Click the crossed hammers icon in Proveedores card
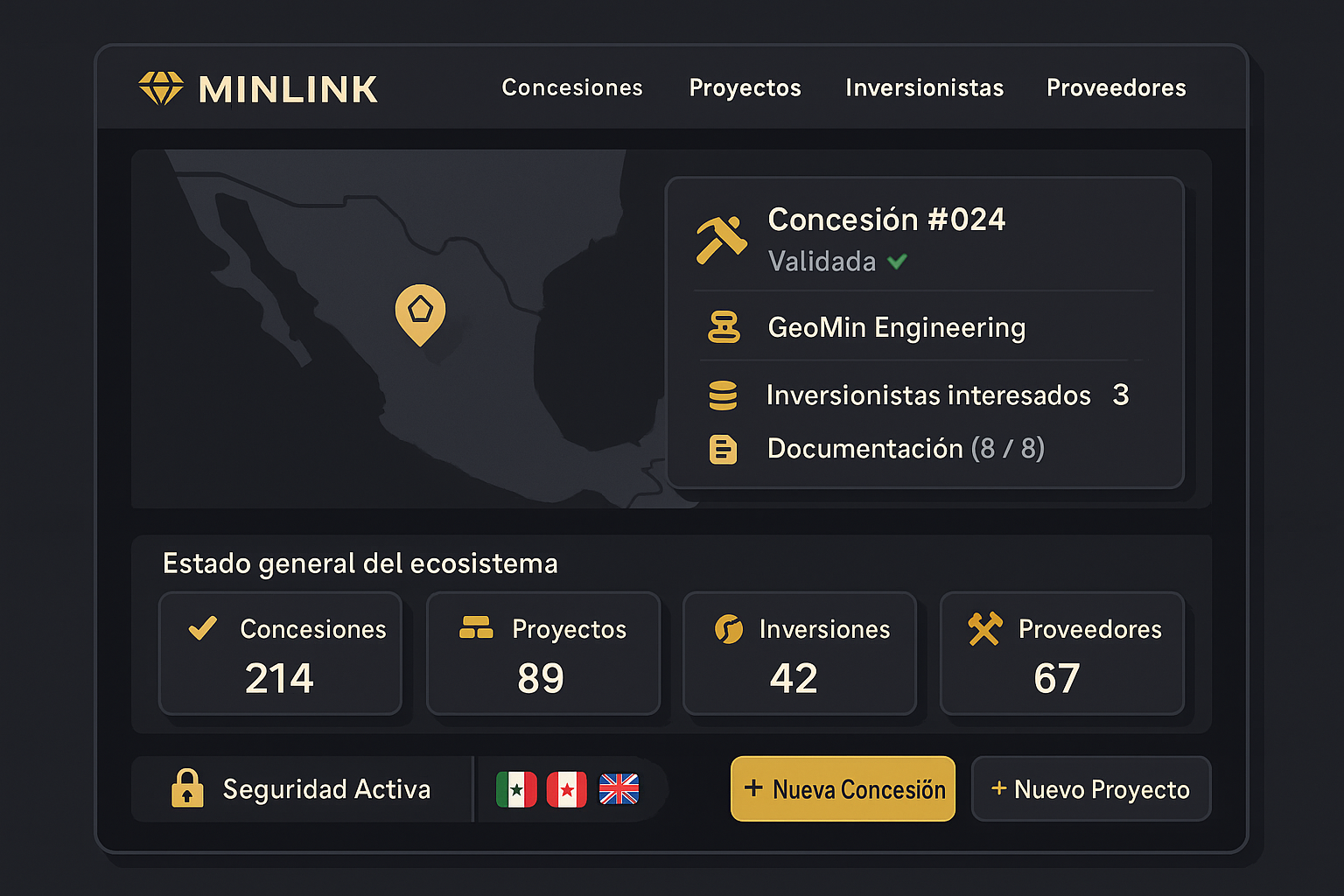 (984, 628)
